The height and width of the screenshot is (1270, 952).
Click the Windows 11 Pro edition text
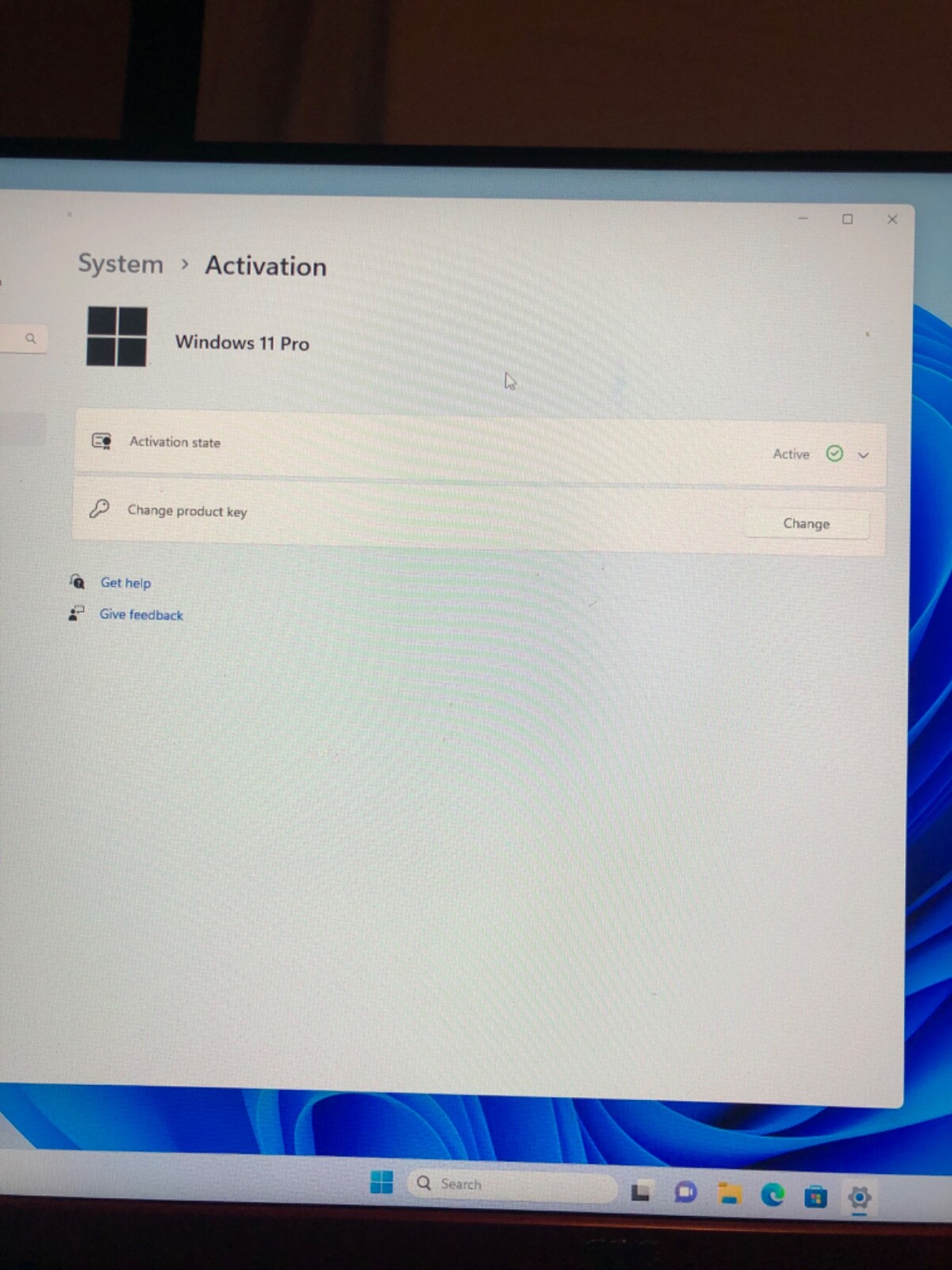click(x=242, y=343)
